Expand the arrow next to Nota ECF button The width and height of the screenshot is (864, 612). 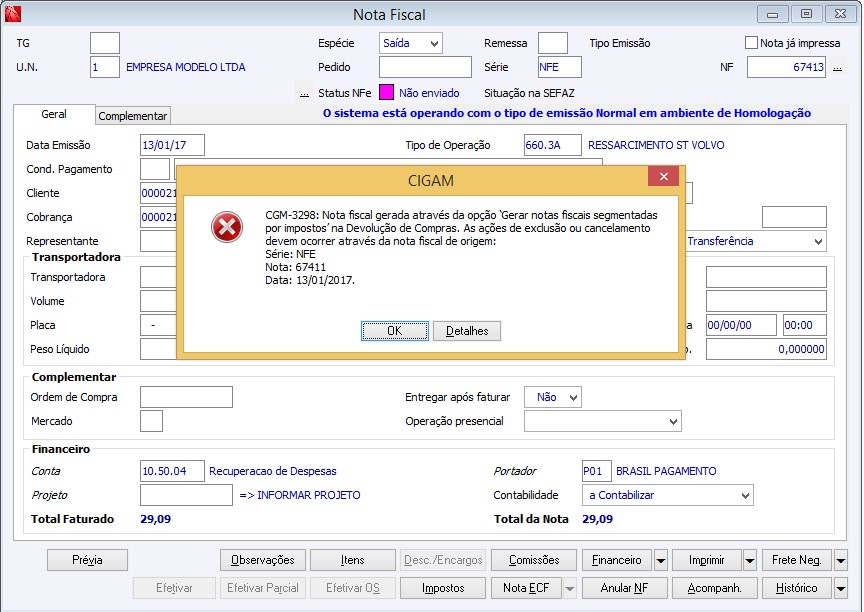(570, 588)
